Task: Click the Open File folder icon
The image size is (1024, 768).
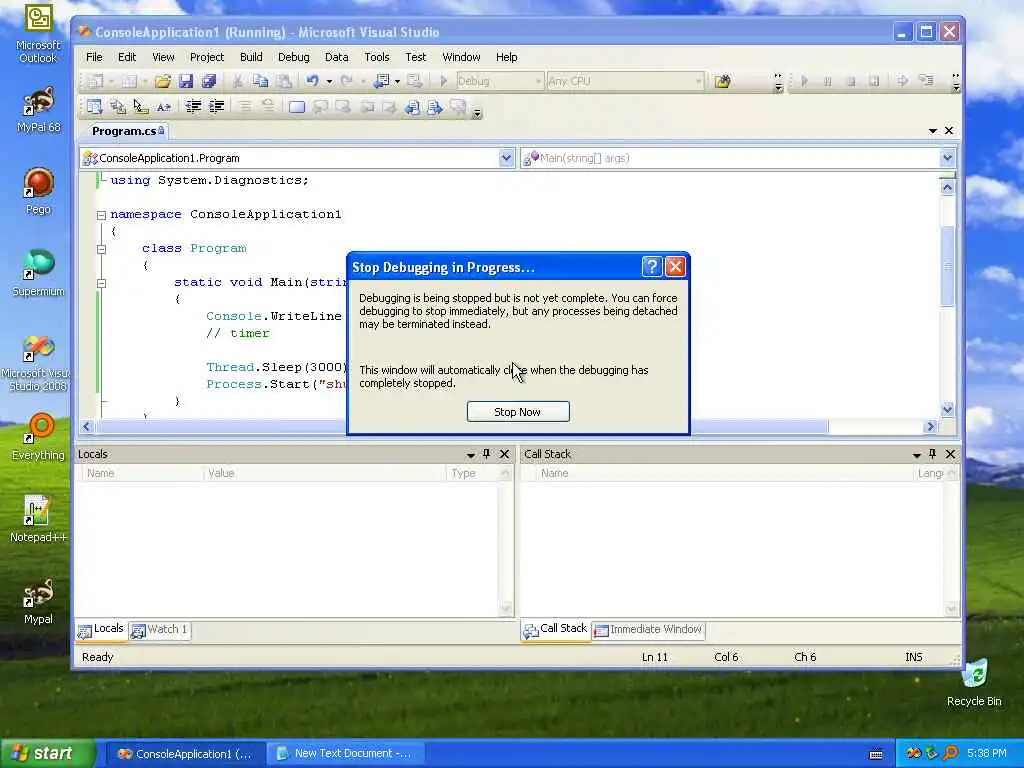Action: [x=163, y=81]
